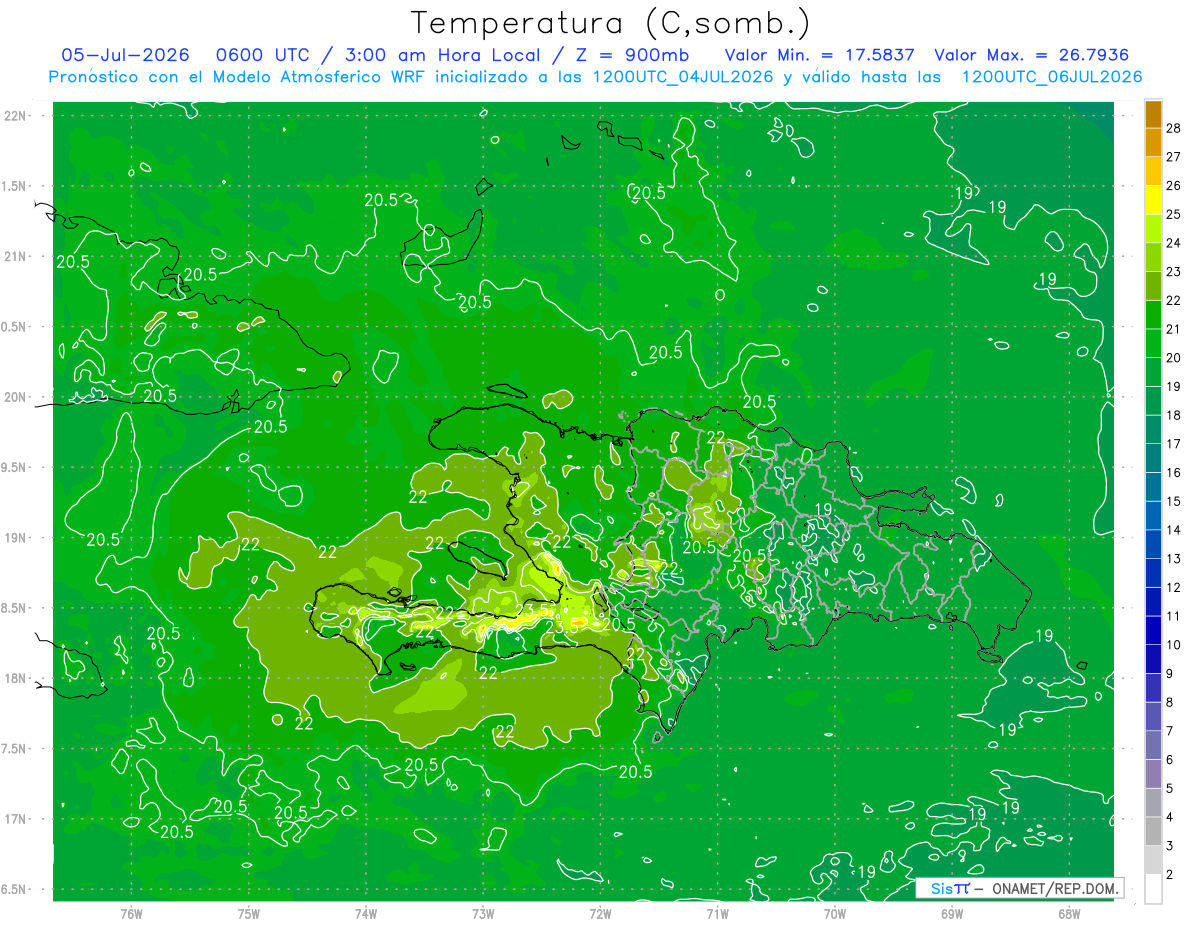Click the '18N' latitude axis label
The height and width of the screenshot is (927, 1200).
tap(15, 678)
